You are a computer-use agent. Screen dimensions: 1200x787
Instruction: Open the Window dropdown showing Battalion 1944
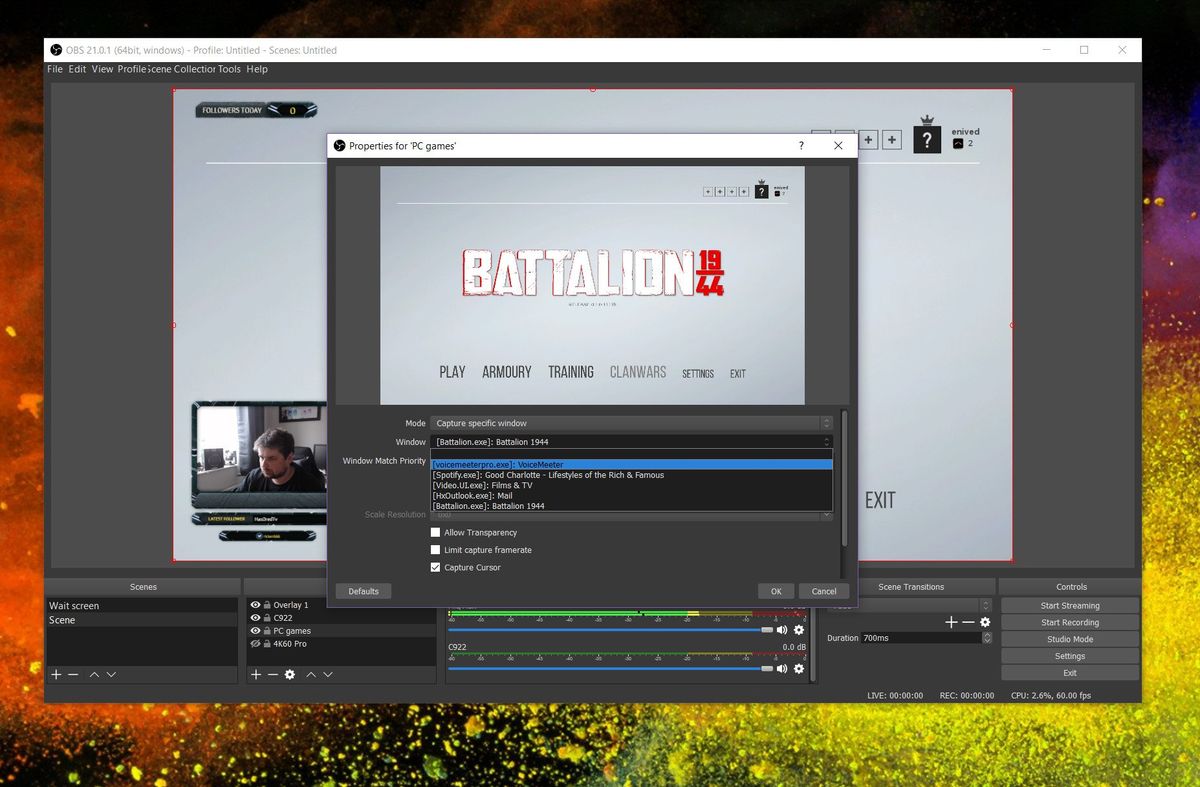coord(632,441)
